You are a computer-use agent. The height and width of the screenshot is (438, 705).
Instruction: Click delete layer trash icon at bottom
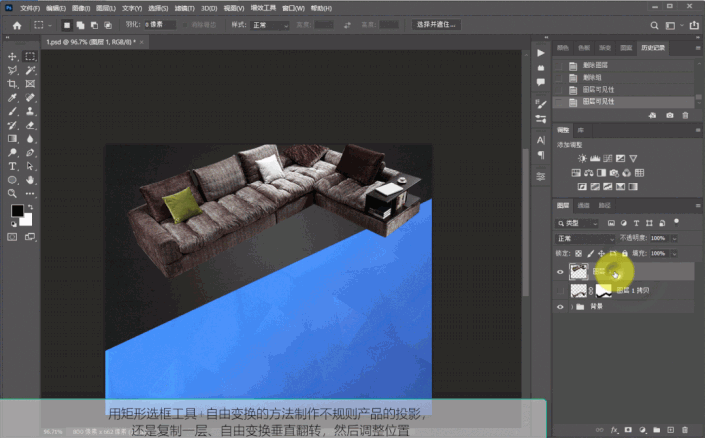pyautogui.click(x=685, y=430)
